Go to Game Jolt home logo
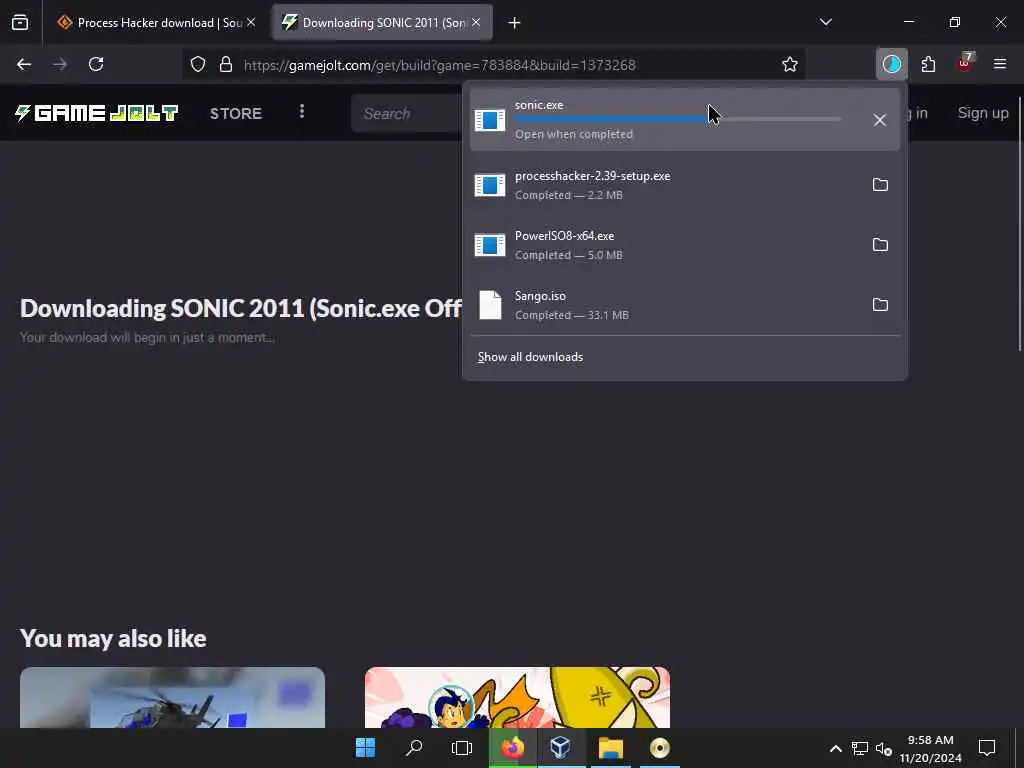The width and height of the screenshot is (1024, 768). coord(97,113)
